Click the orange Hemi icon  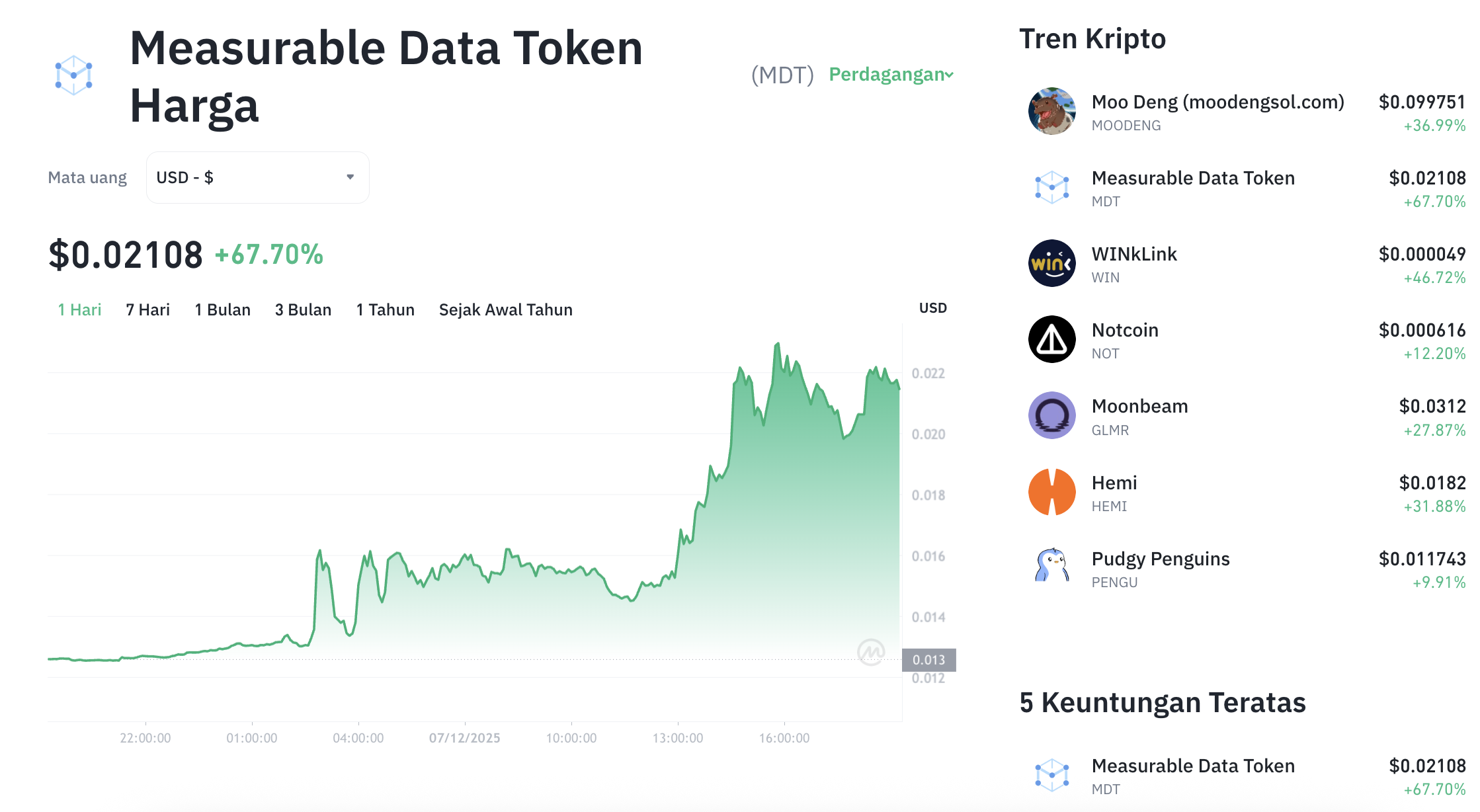1051,492
